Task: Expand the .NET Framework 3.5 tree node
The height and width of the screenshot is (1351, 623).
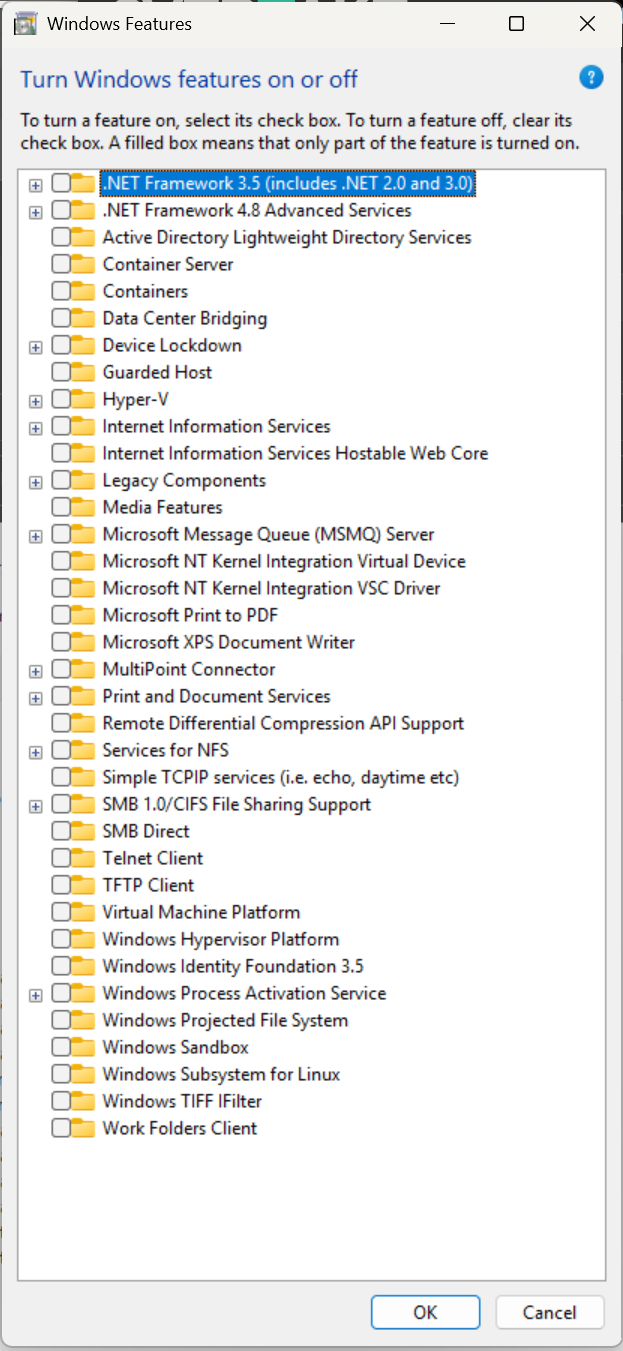Action: (36, 185)
